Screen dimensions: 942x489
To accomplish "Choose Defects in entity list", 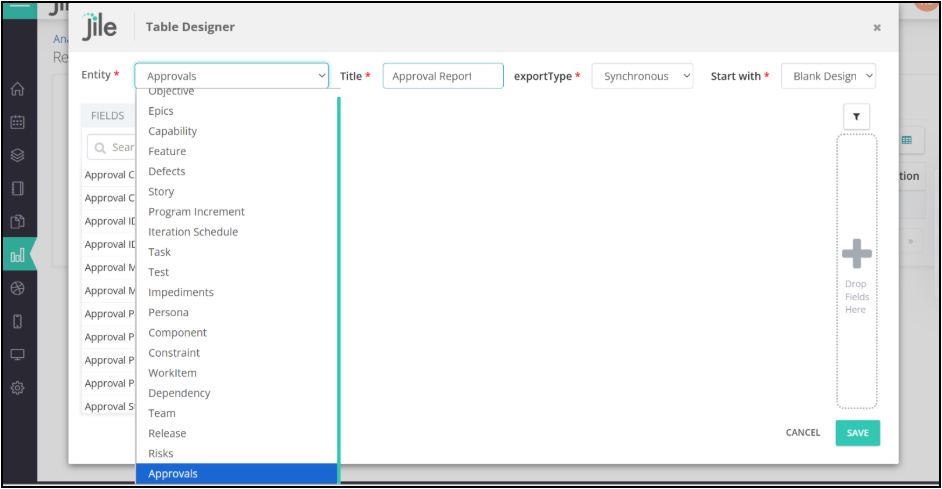I will [x=236, y=171].
